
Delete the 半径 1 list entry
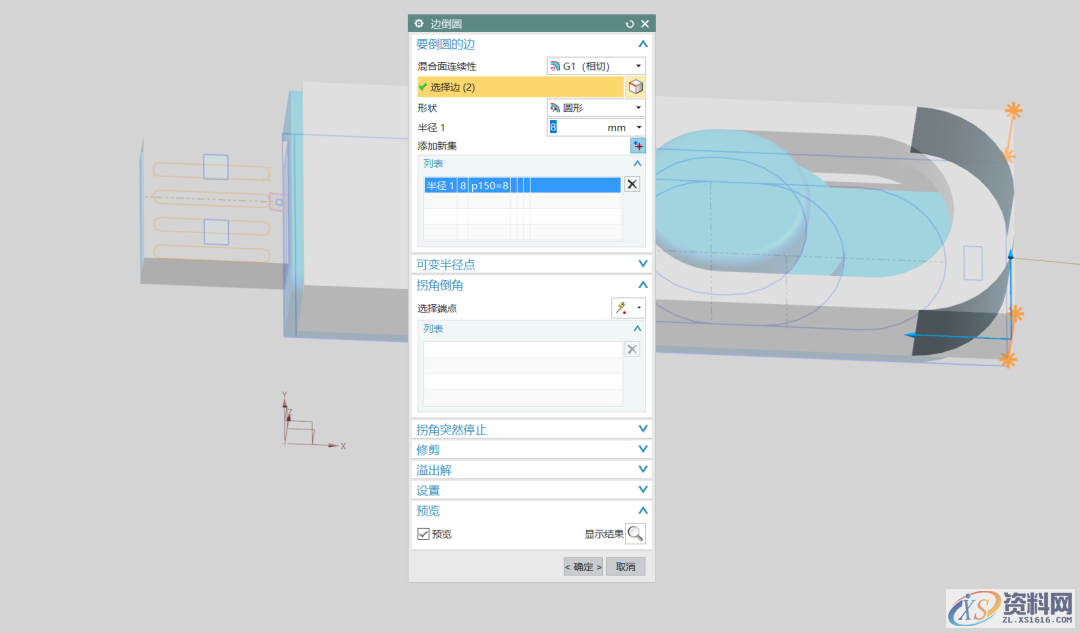tap(631, 184)
